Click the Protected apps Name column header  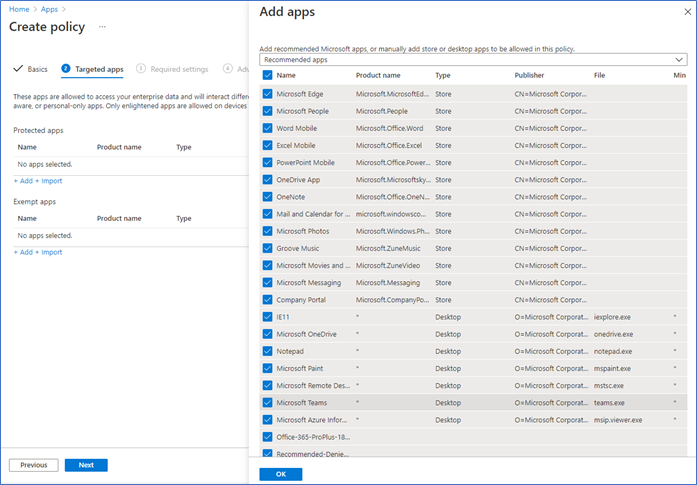tap(27, 147)
